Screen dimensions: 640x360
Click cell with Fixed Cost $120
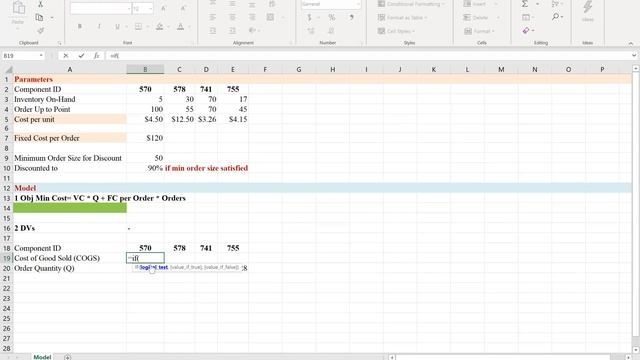click(x=145, y=138)
